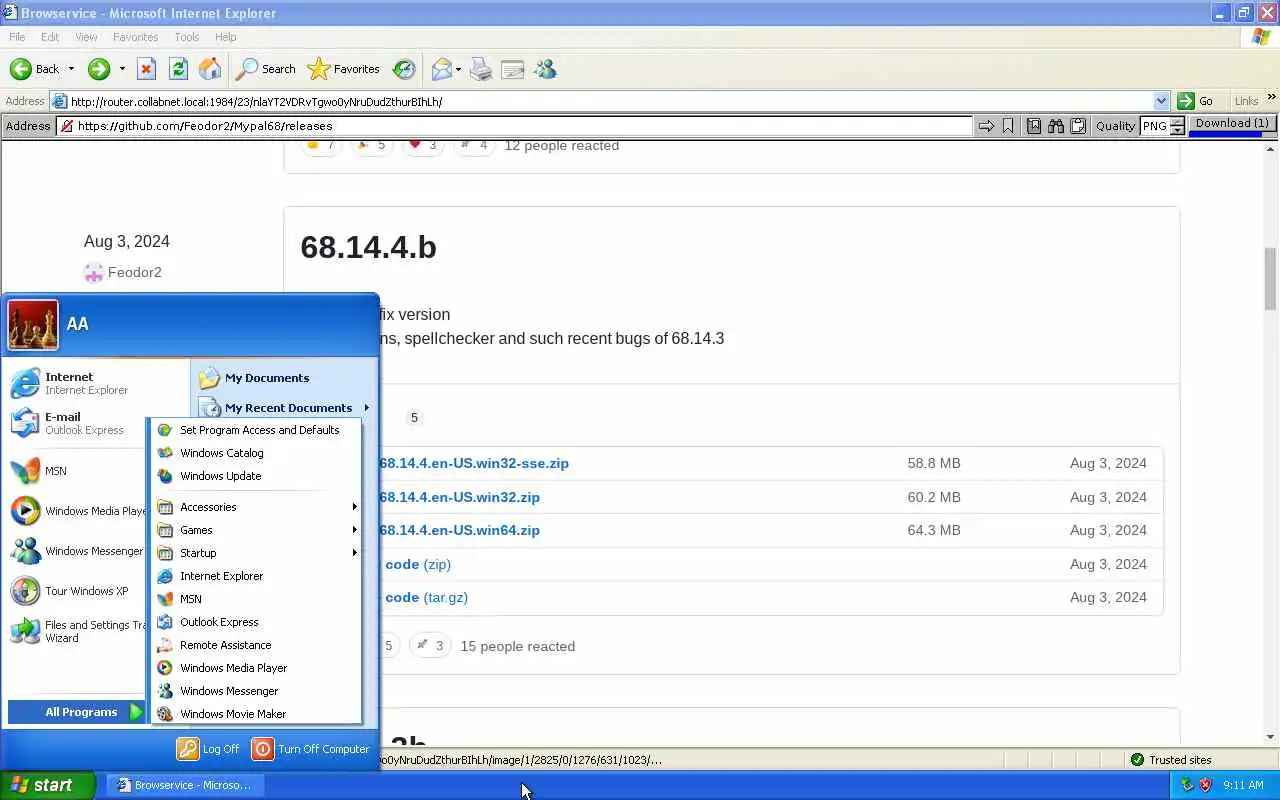Click the Quality PNG stepper arrows

[x=1177, y=126]
